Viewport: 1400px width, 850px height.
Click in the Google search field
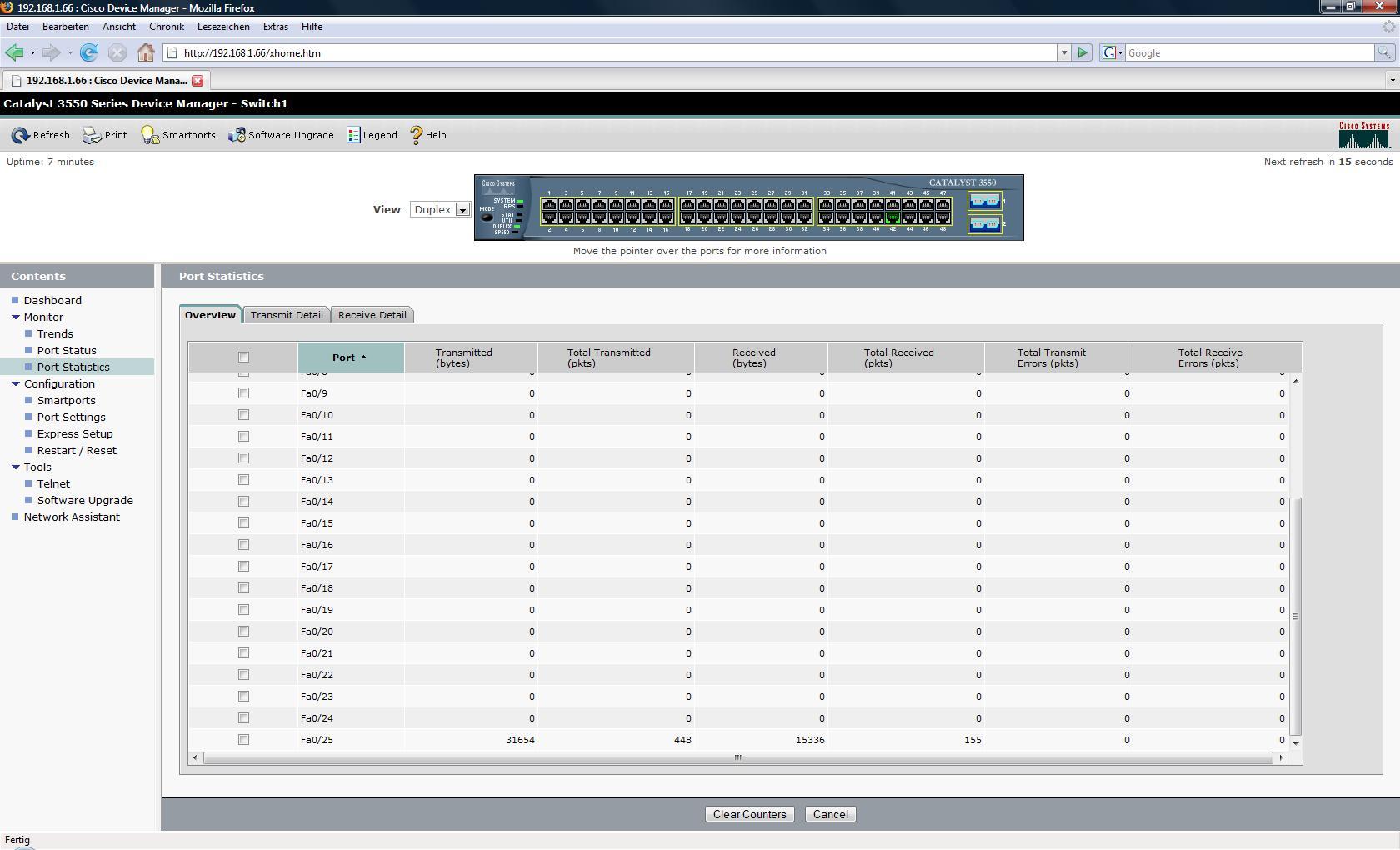point(1249,53)
